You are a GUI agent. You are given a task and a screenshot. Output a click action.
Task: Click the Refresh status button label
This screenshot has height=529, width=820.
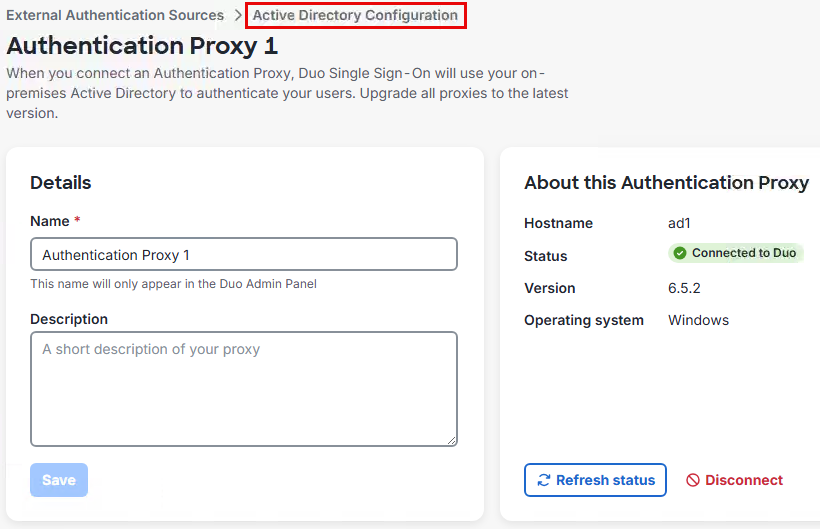pyautogui.click(x=605, y=480)
